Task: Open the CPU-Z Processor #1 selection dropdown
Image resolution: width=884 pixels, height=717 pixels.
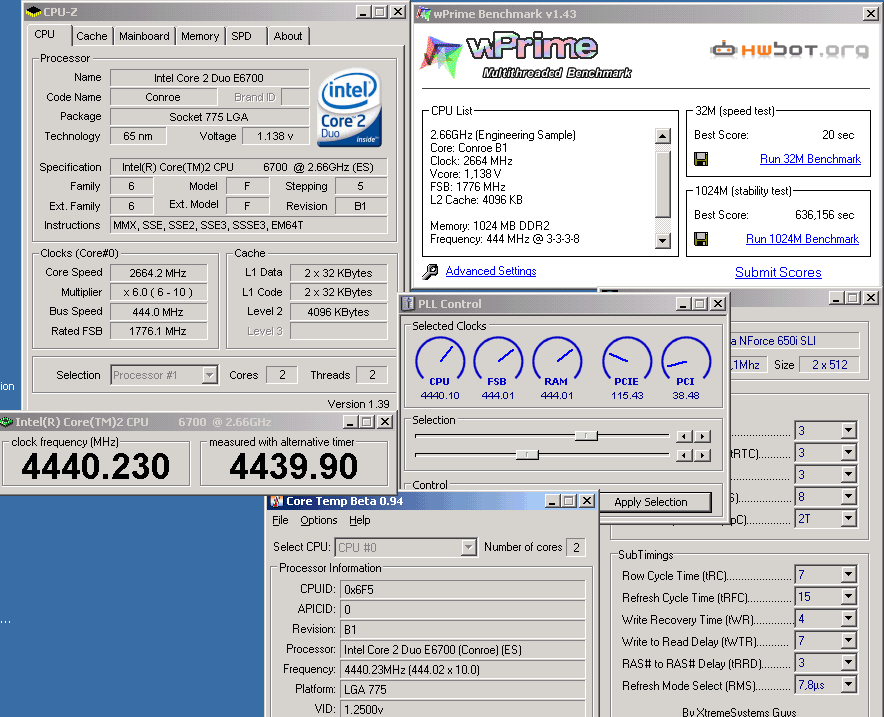Action: (x=209, y=375)
